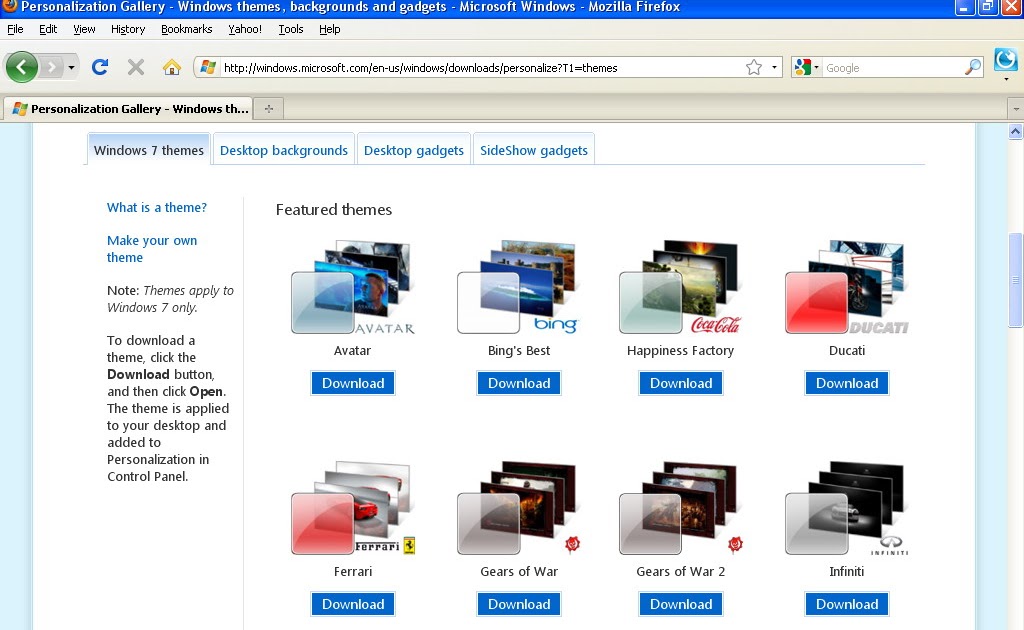Click the green Back navigation arrow

tap(22, 67)
